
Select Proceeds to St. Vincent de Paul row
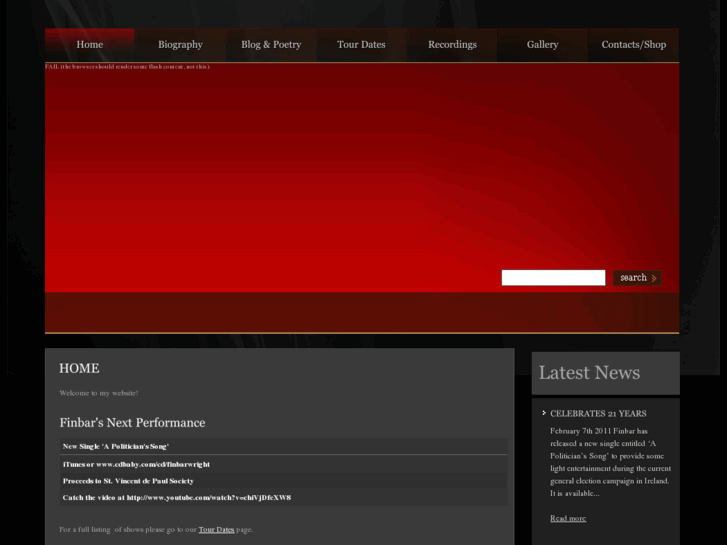[x=284, y=481]
